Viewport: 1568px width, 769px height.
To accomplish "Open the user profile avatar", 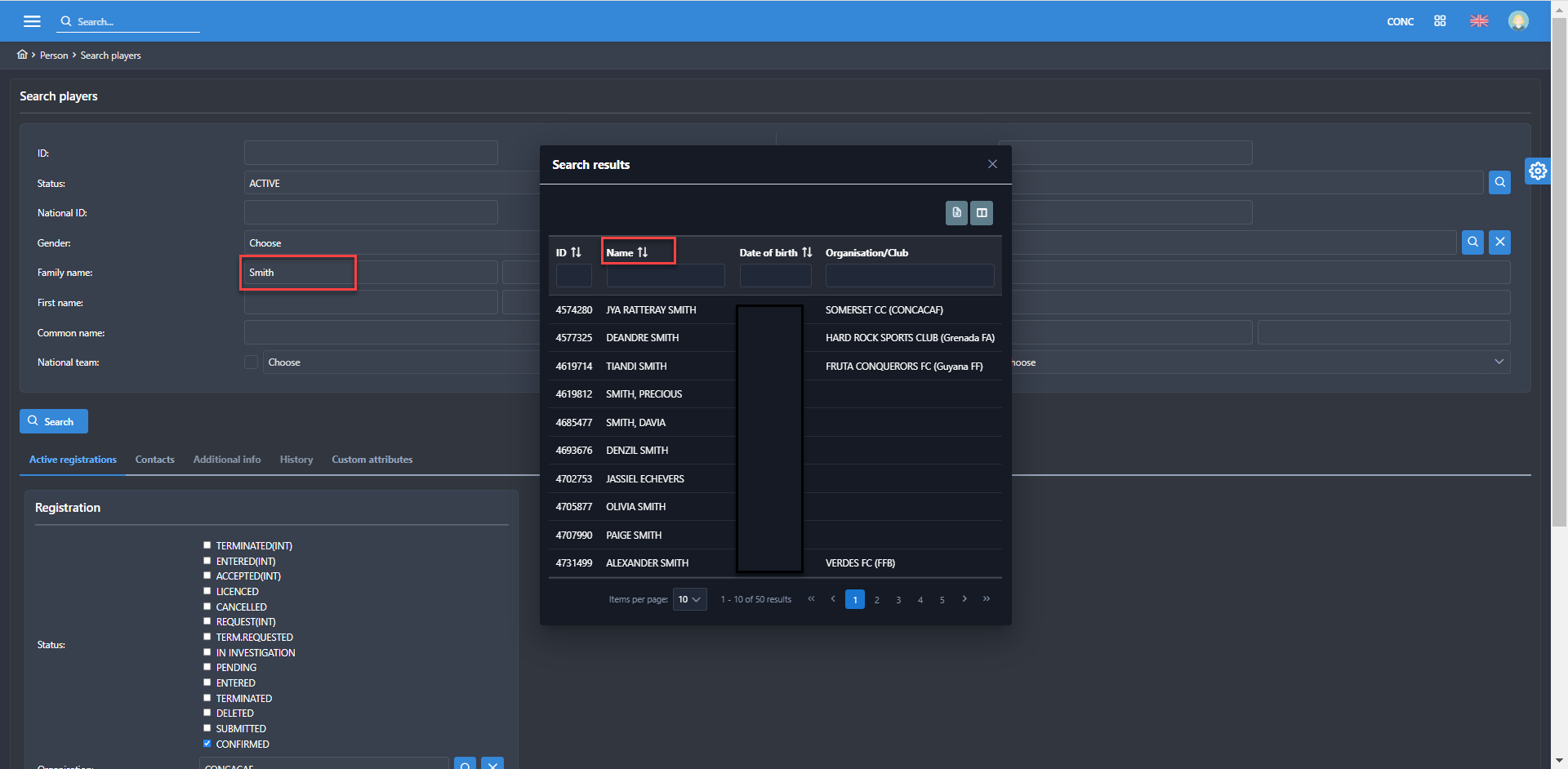I will click(x=1518, y=21).
